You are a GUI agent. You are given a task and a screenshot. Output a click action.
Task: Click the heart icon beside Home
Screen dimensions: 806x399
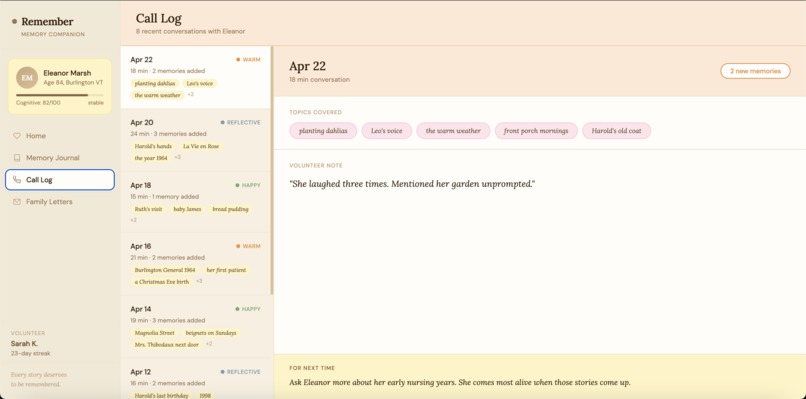click(17, 136)
